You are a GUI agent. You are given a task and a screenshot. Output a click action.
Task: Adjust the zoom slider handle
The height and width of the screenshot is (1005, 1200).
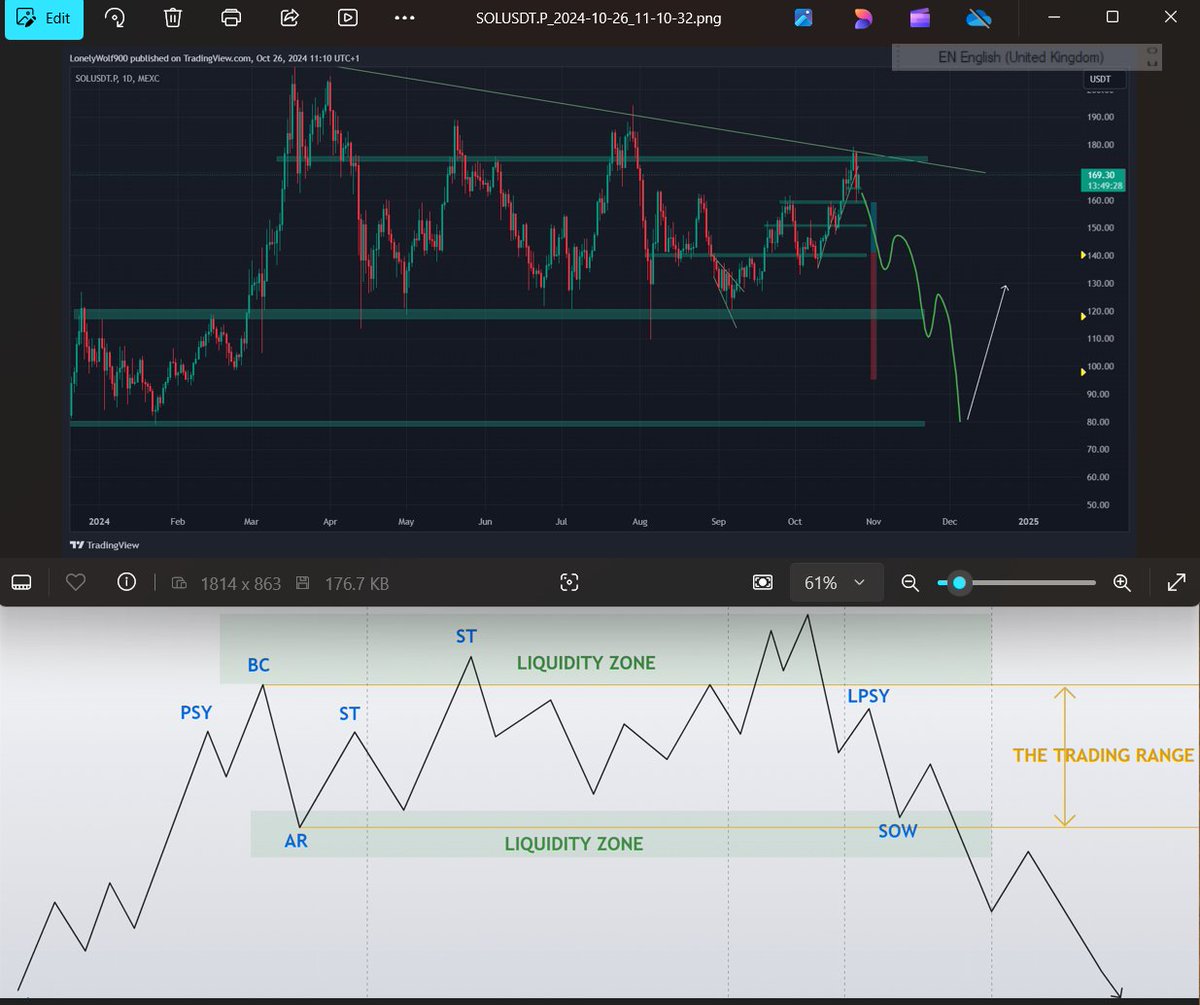[x=959, y=582]
